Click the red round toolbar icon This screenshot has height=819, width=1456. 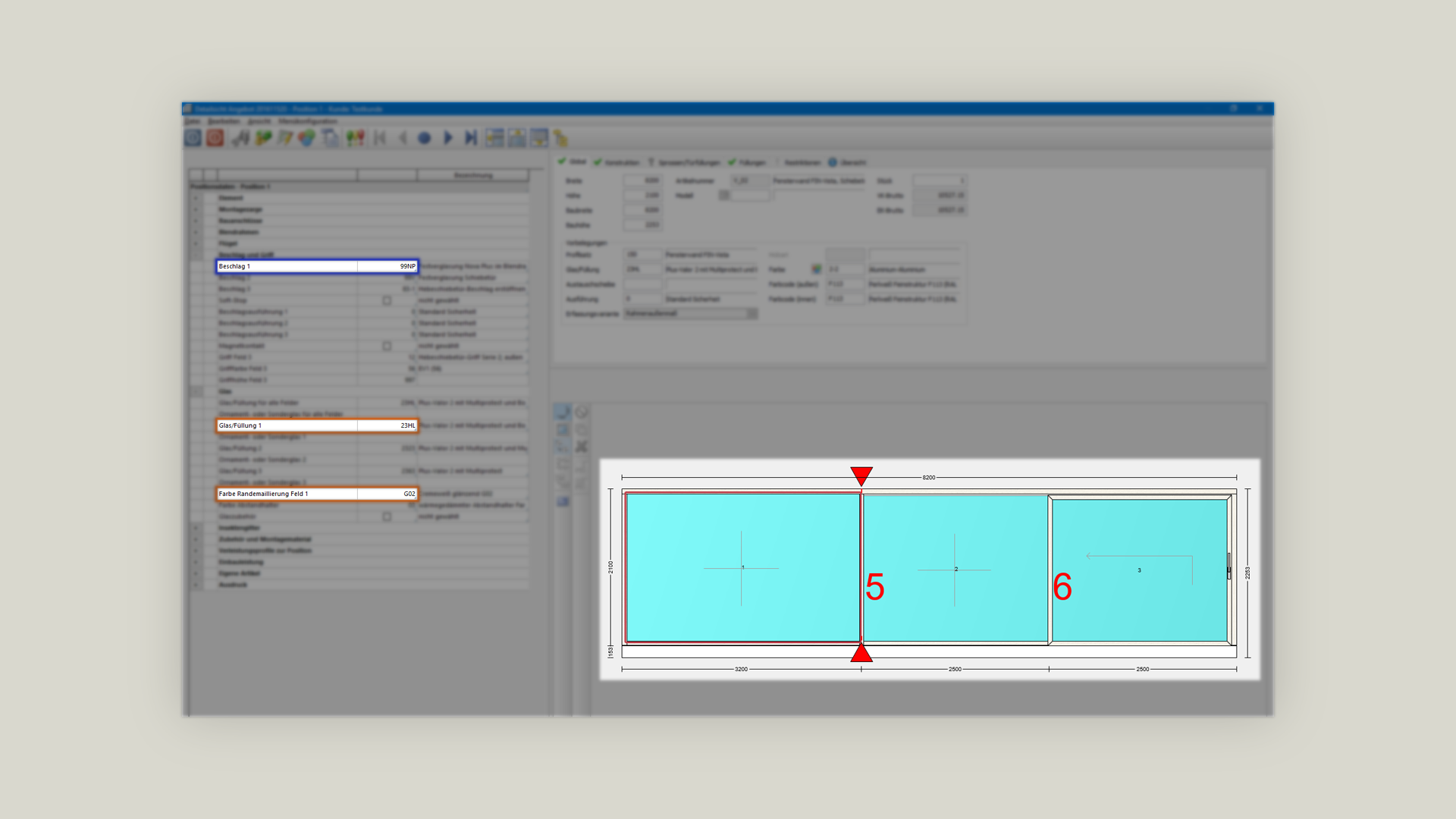point(215,138)
